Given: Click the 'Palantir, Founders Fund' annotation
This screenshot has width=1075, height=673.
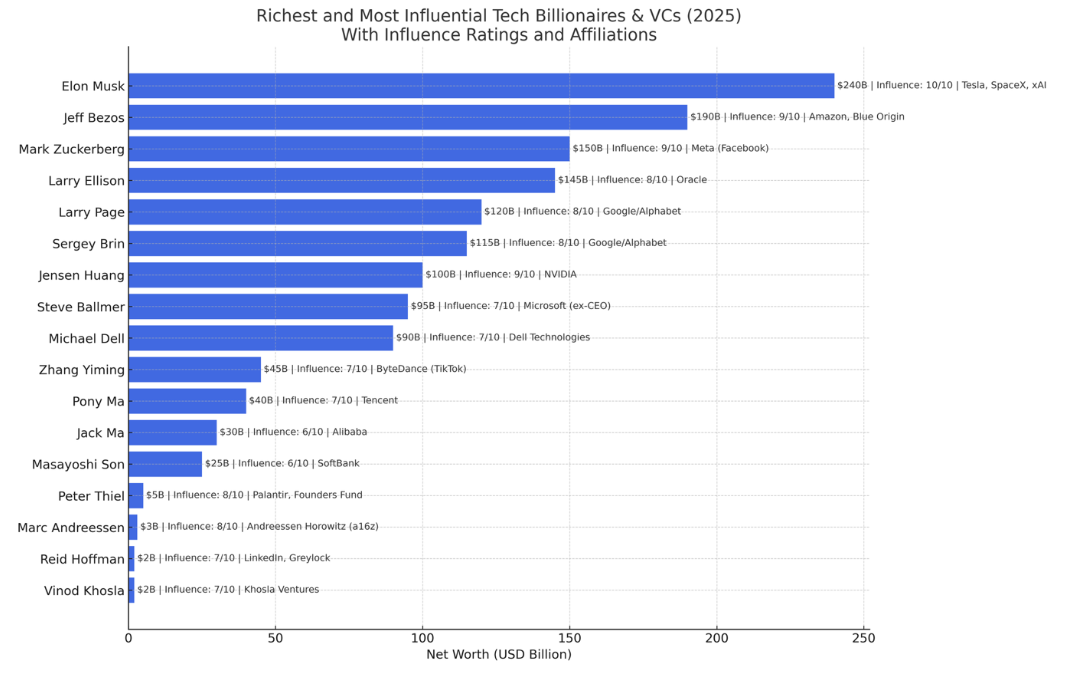Looking at the screenshot, I should pyautogui.click(x=307, y=495).
